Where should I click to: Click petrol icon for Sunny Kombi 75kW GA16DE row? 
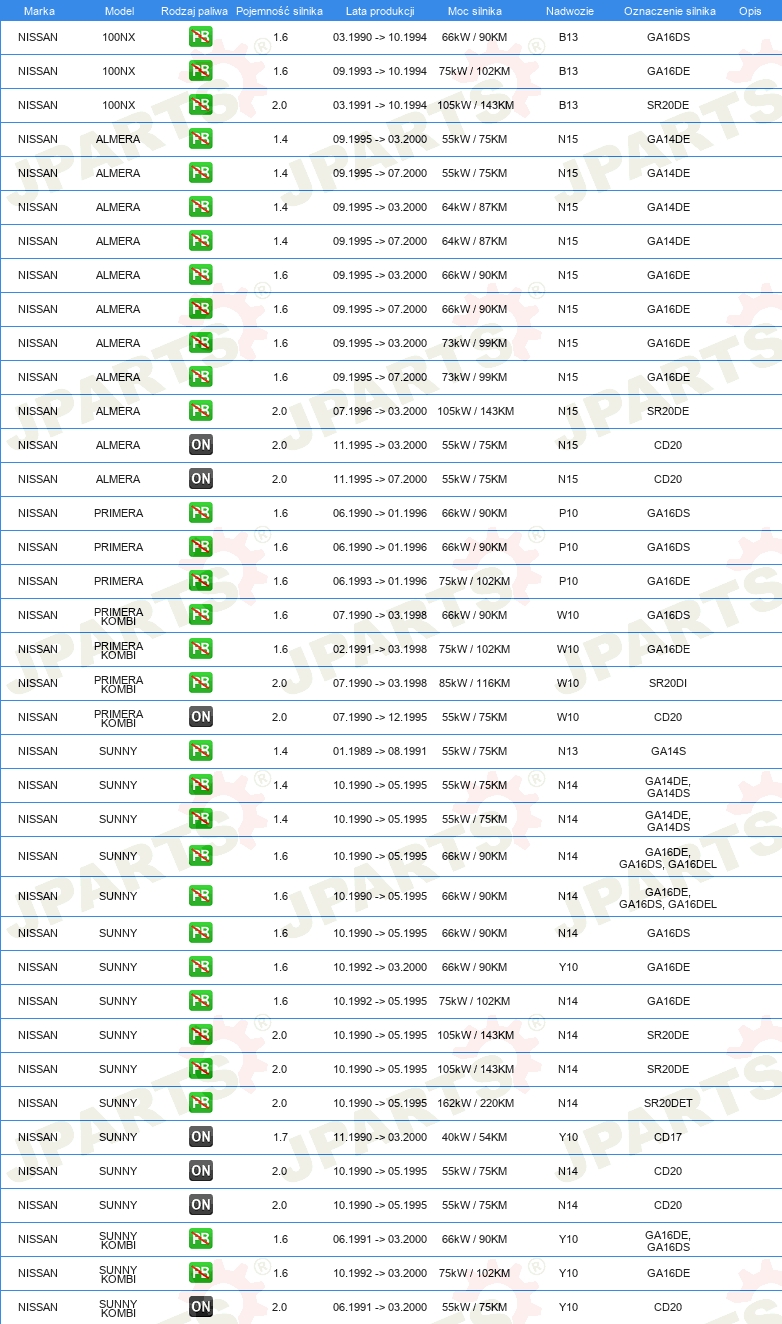pyautogui.click(x=201, y=1273)
